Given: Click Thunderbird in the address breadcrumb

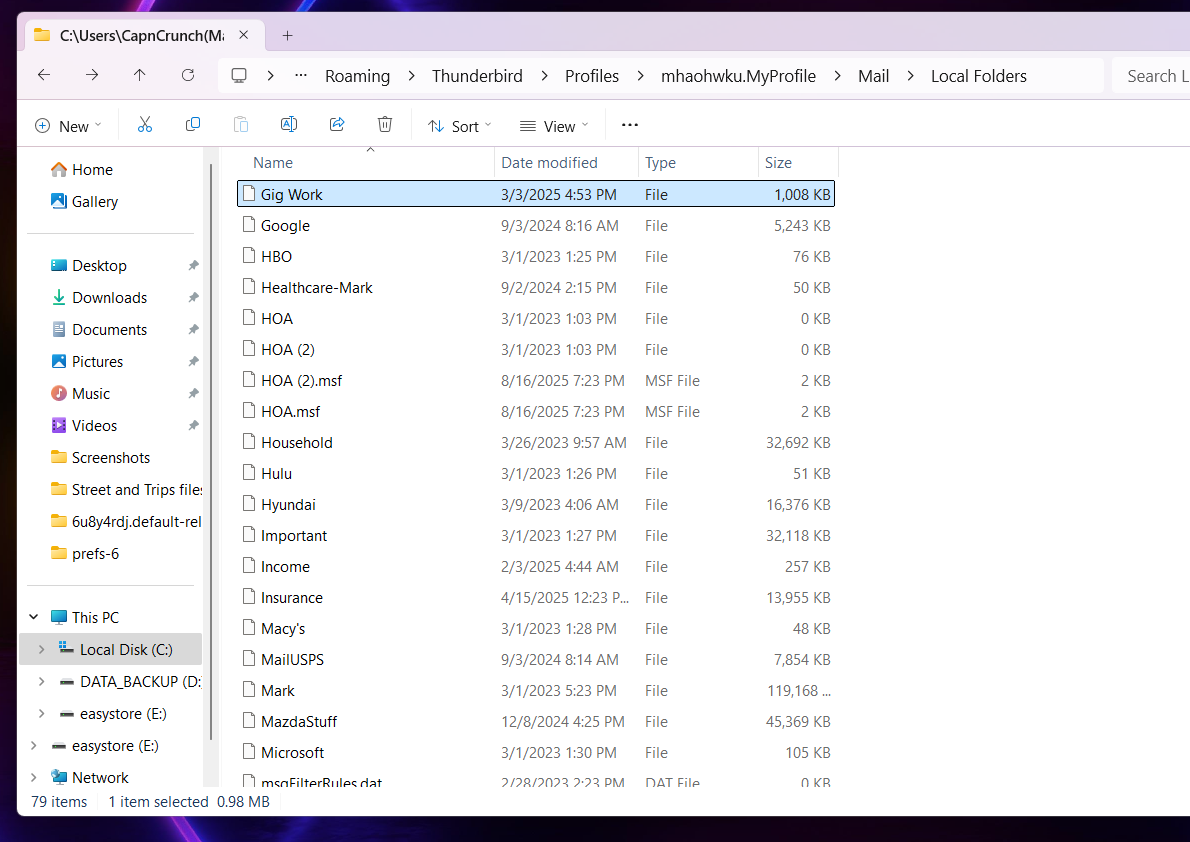Looking at the screenshot, I should (477, 76).
